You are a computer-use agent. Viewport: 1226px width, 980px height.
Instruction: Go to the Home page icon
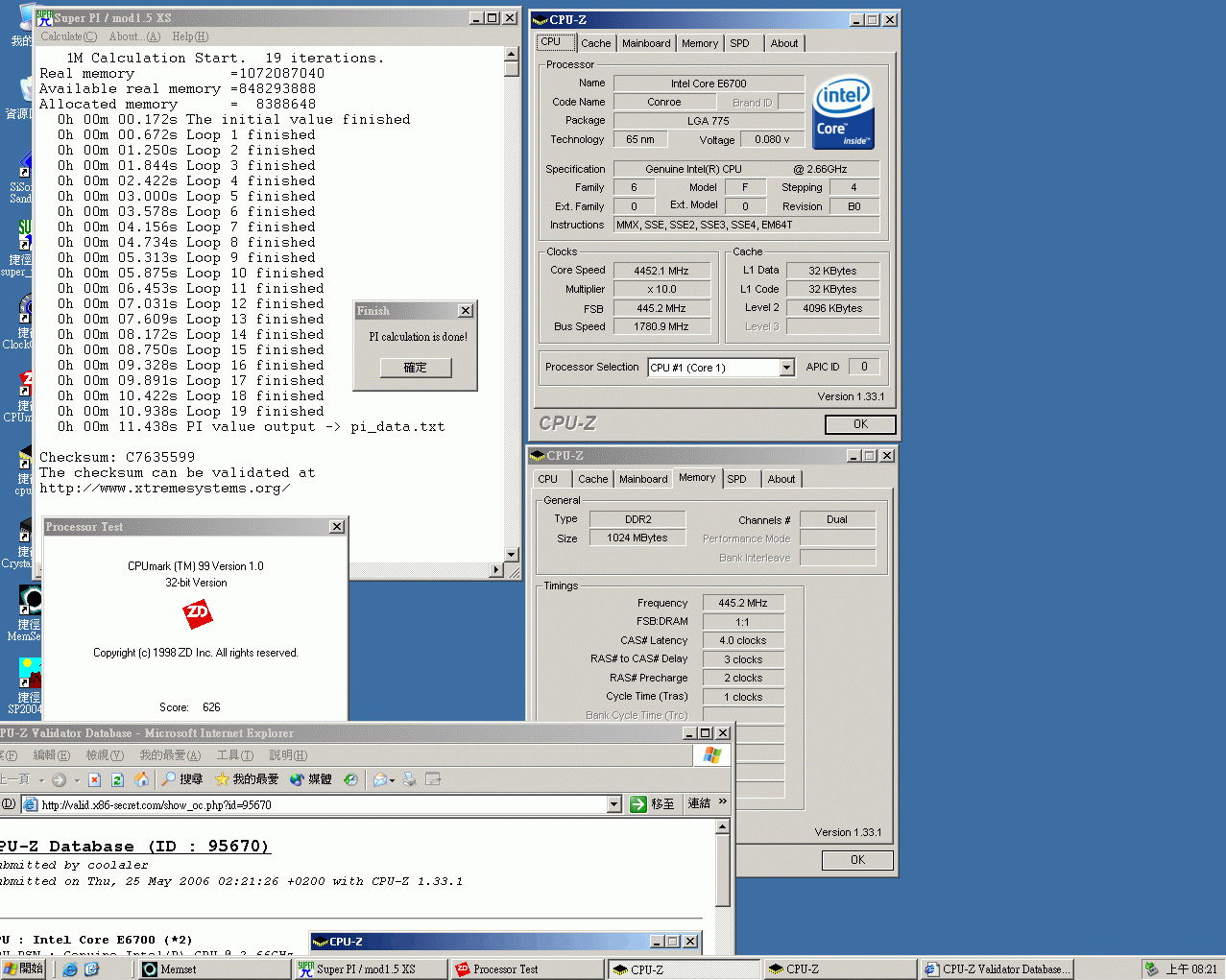pyautogui.click(x=141, y=779)
